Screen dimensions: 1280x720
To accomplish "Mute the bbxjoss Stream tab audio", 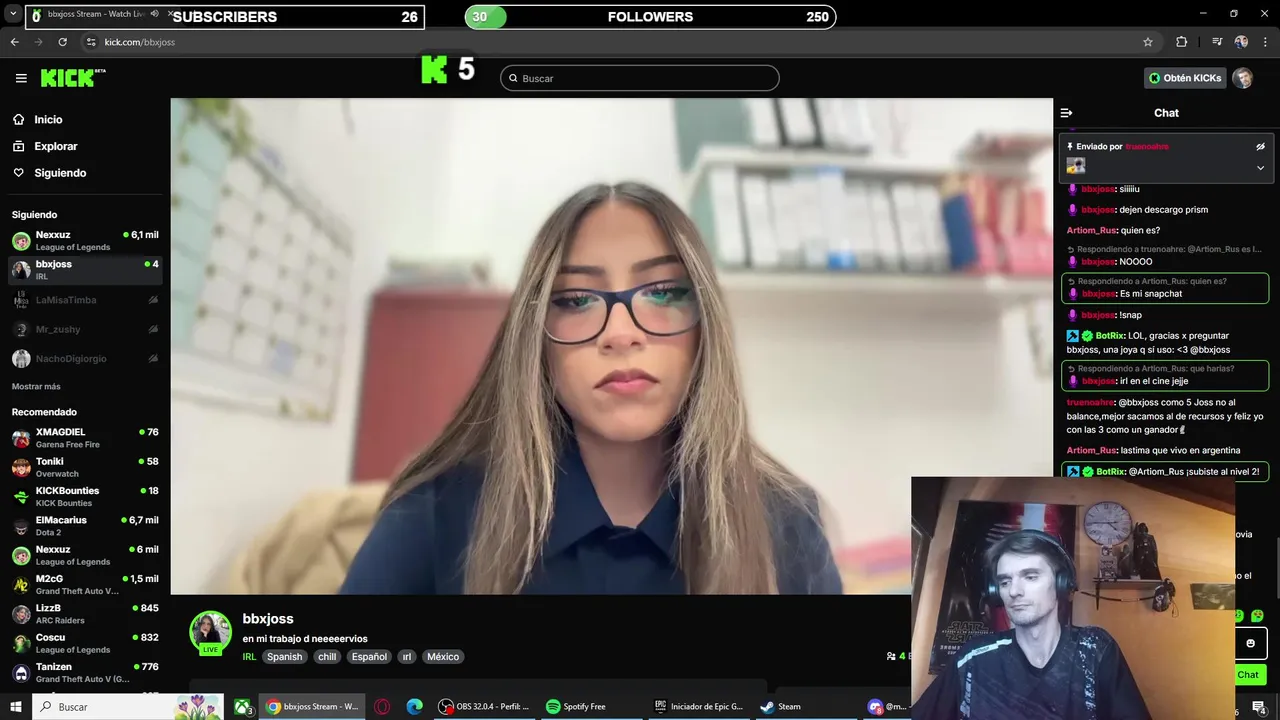I will tap(154, 14).
